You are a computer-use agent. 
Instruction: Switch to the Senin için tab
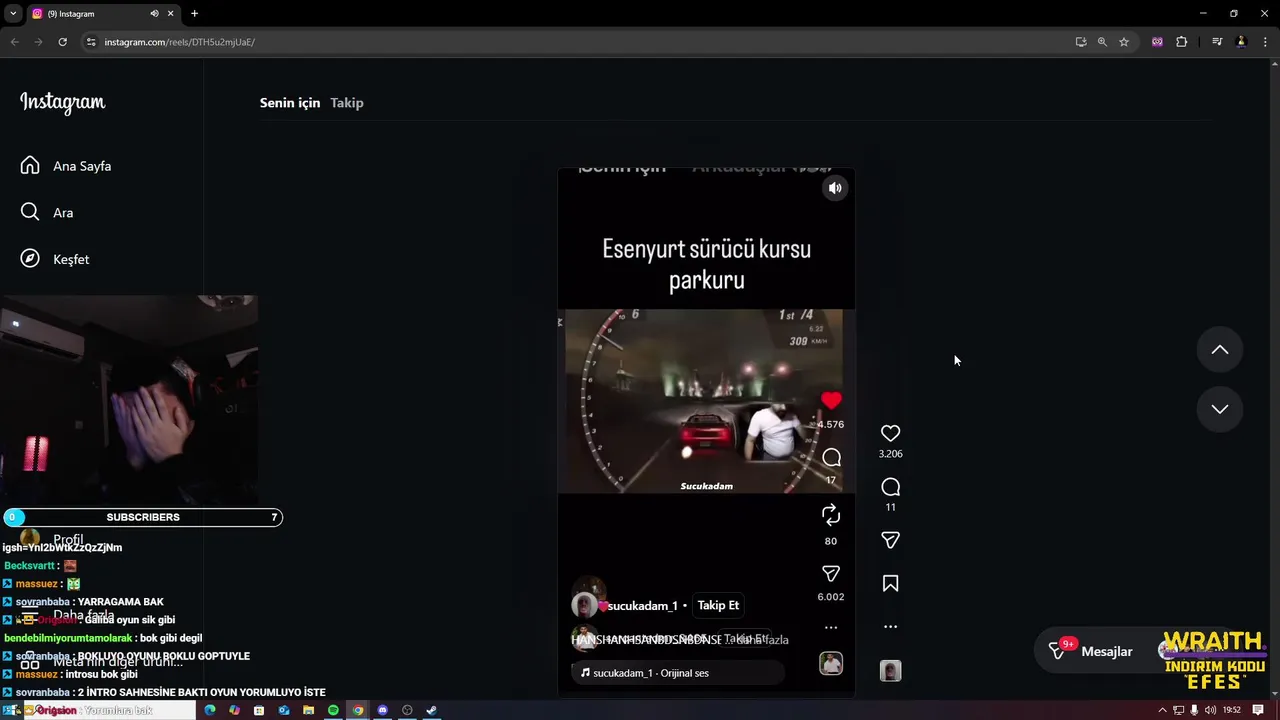coord(290,103)
